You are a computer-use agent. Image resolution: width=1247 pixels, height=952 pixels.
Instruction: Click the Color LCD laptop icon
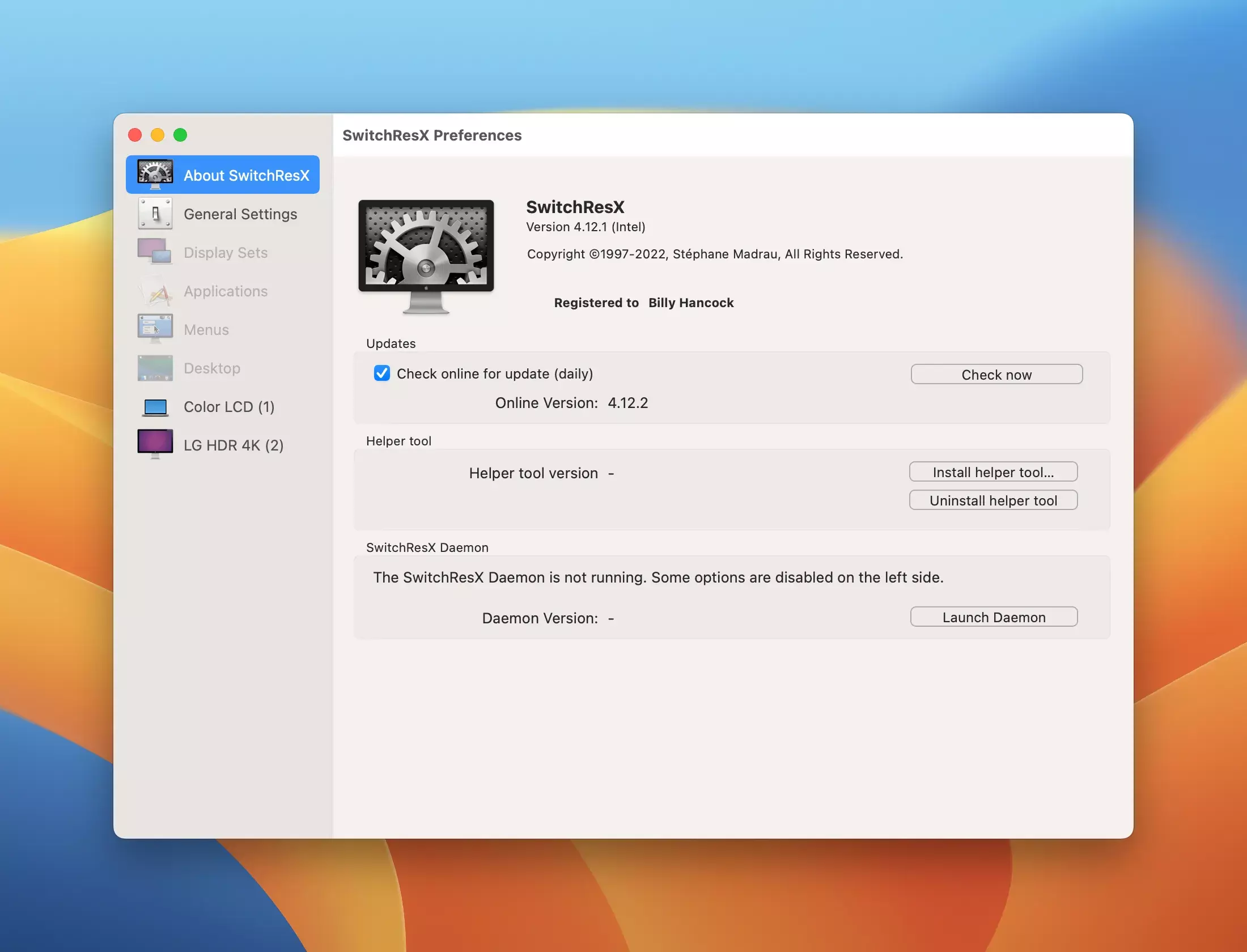[155, 407]
